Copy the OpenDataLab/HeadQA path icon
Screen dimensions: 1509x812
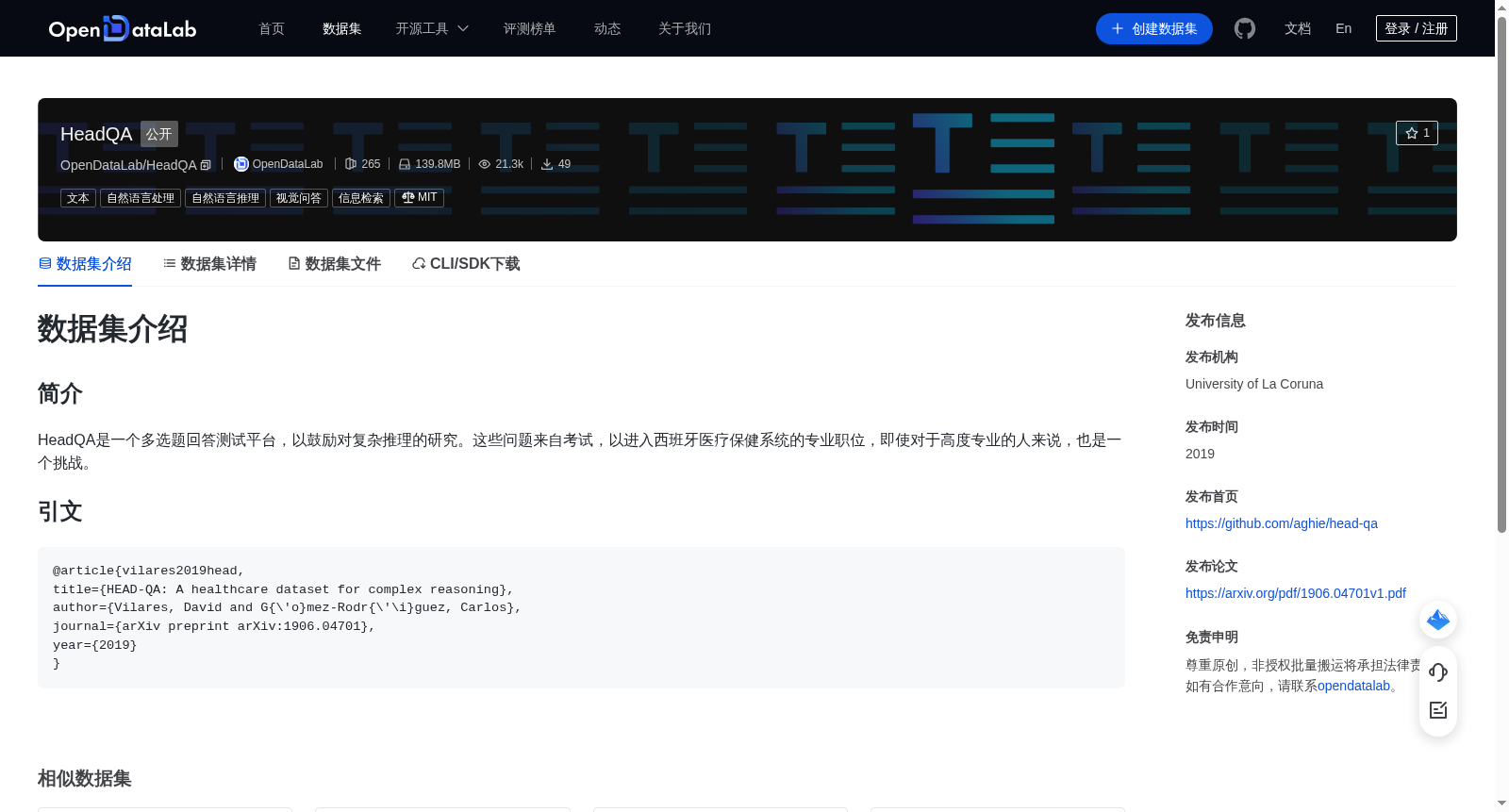(x=206, y=165)
